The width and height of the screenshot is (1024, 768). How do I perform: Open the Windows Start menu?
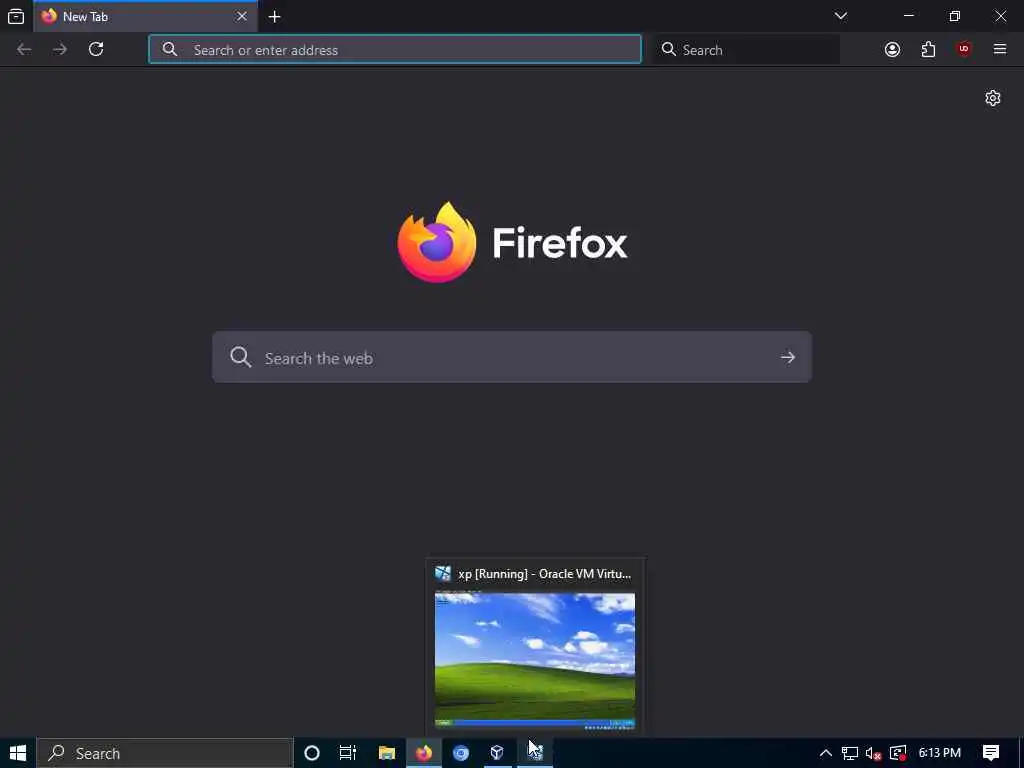(x=18, y=753)
